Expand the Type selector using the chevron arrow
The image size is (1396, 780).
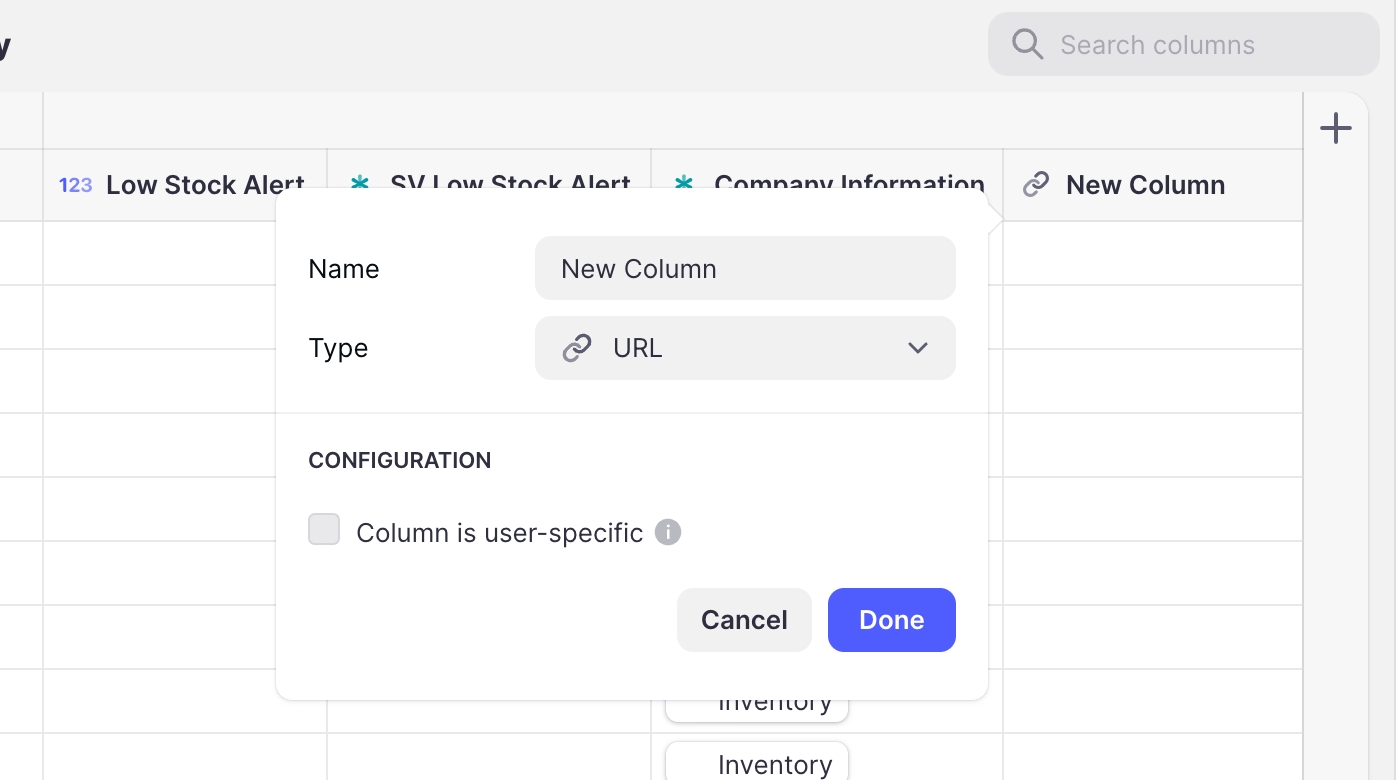(x=917, y=348)
